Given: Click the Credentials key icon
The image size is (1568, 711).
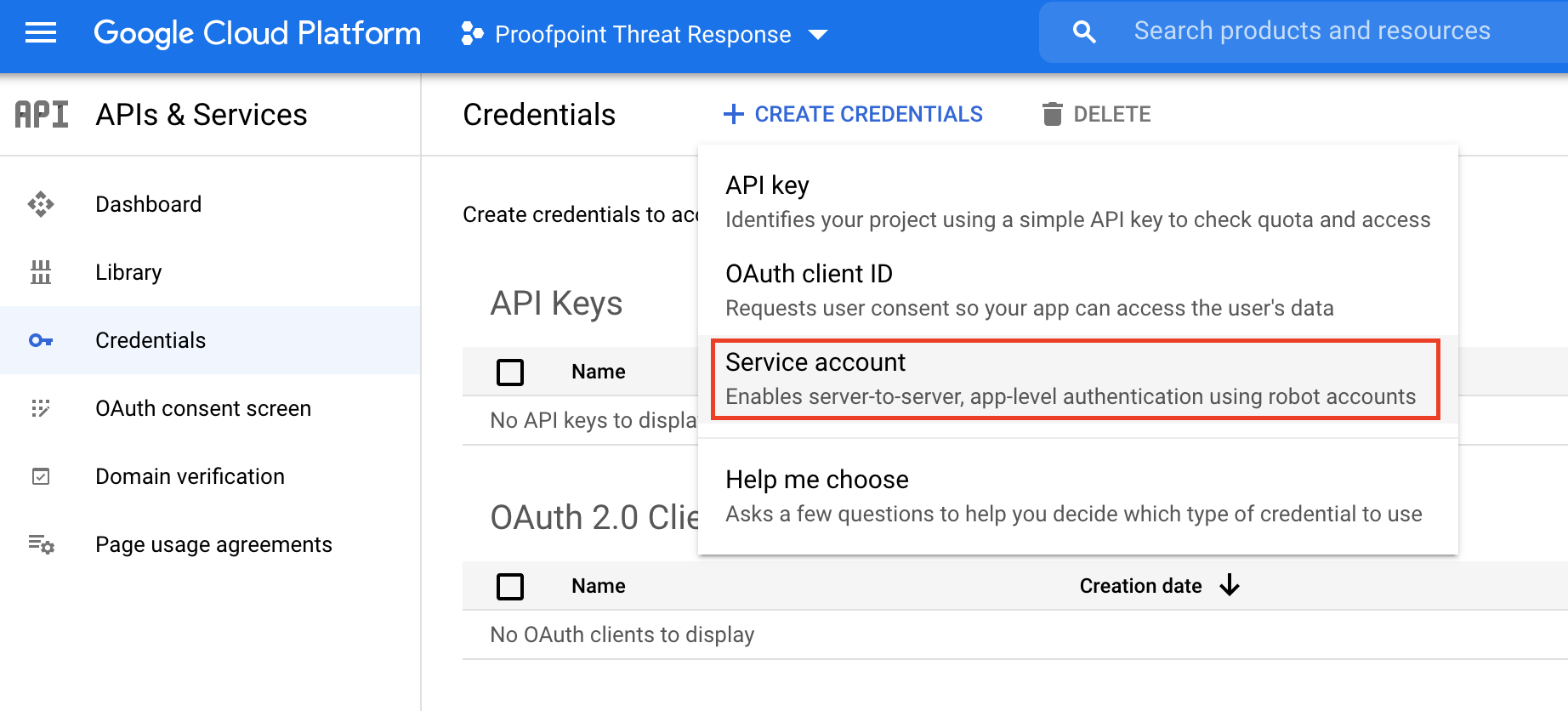Looking at the screenshot, I should [x=41, y=340].
